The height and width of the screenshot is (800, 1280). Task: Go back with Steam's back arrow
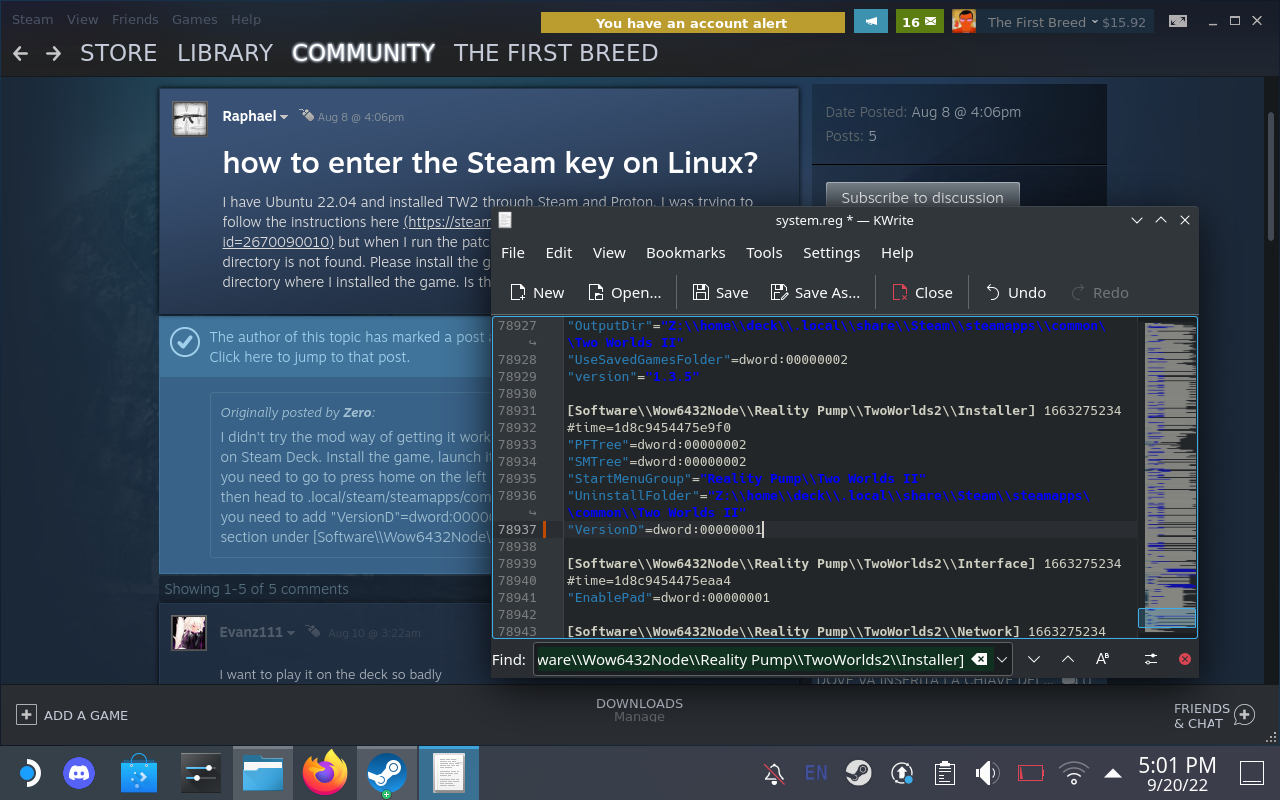pyautogui.click(x=21, y=53)
